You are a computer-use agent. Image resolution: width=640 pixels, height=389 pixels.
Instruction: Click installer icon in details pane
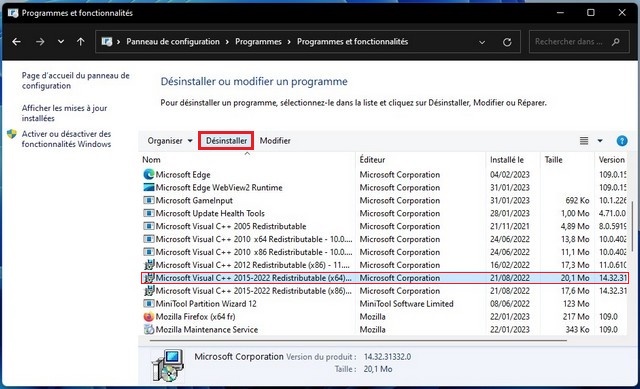167,365
